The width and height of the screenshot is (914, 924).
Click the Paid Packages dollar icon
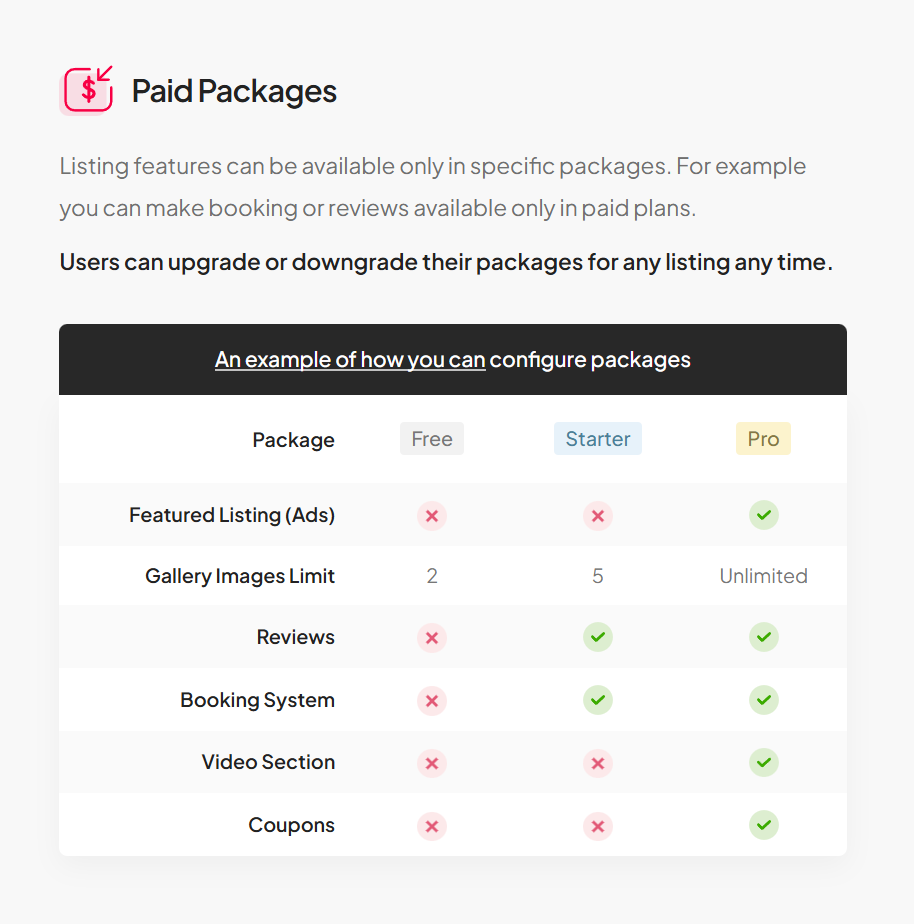[87, 90]
